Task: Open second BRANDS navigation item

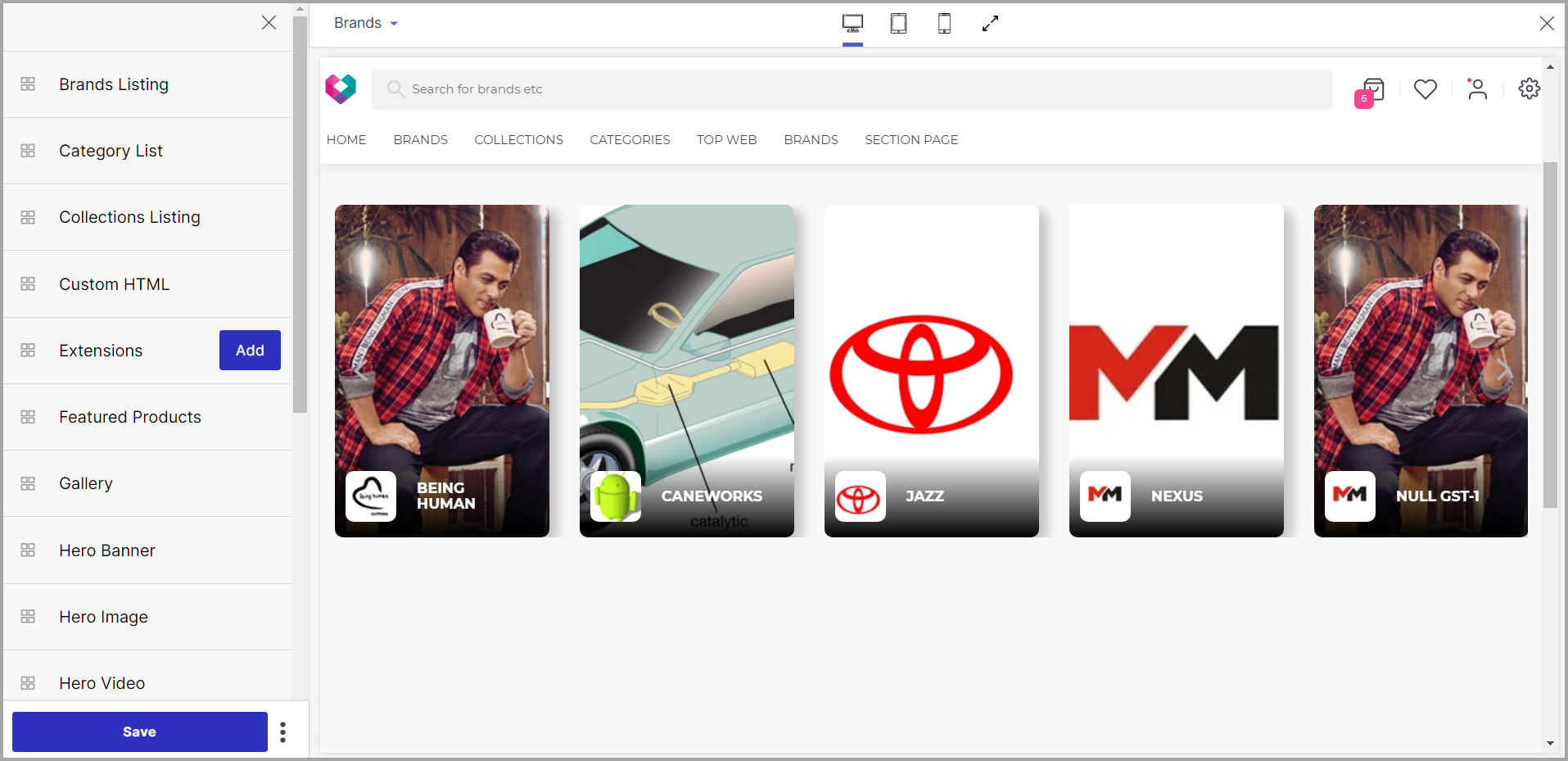Action: click(811, 140)
